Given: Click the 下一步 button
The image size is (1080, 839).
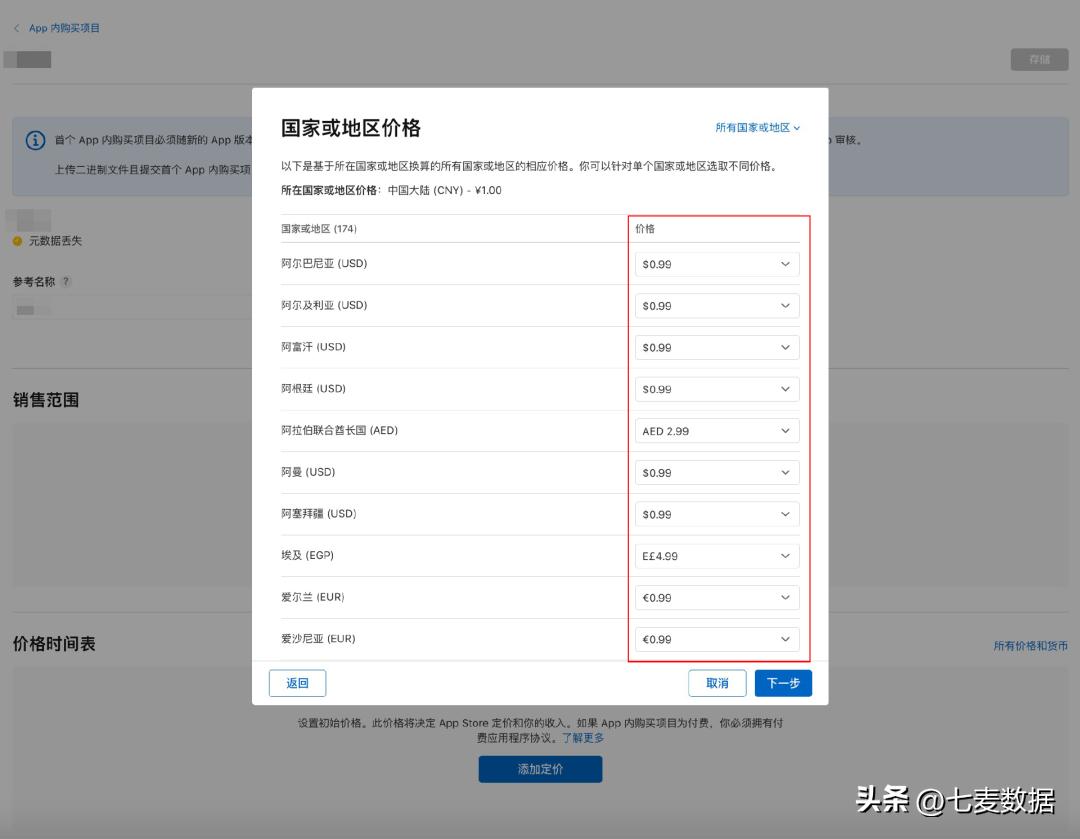Looking at the screenshot, I should (x=783, y=683).
